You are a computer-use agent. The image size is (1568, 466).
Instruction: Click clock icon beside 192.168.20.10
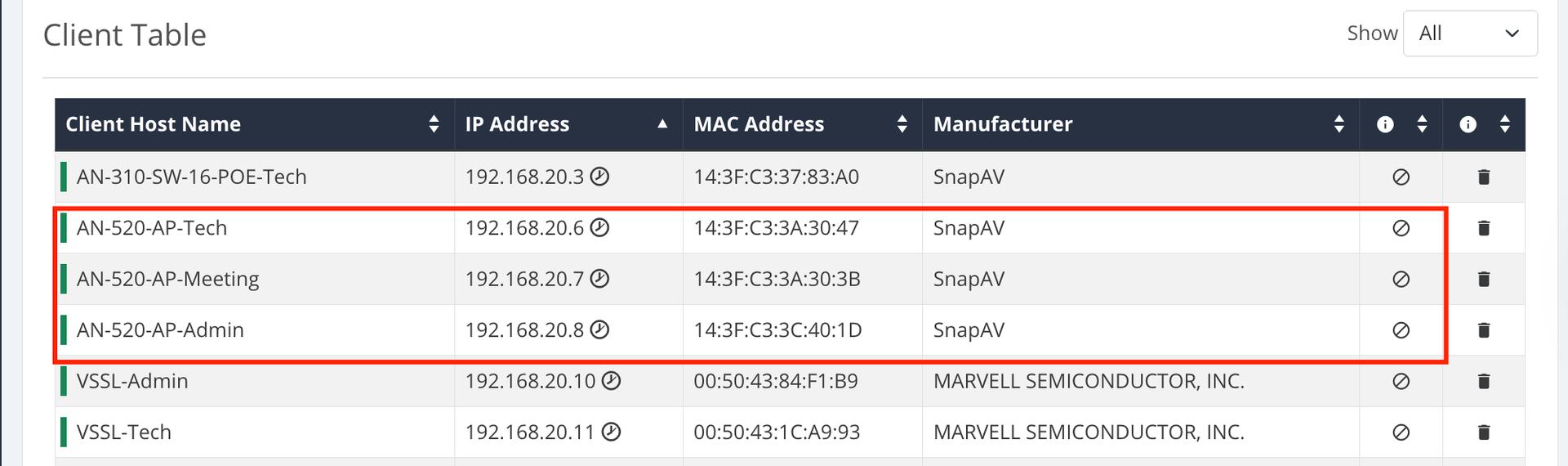tap(611, 381)
